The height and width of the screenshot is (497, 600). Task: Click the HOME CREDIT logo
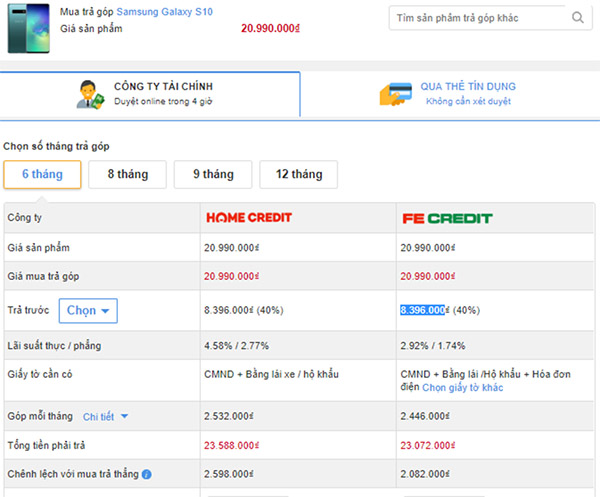point(249,218)
